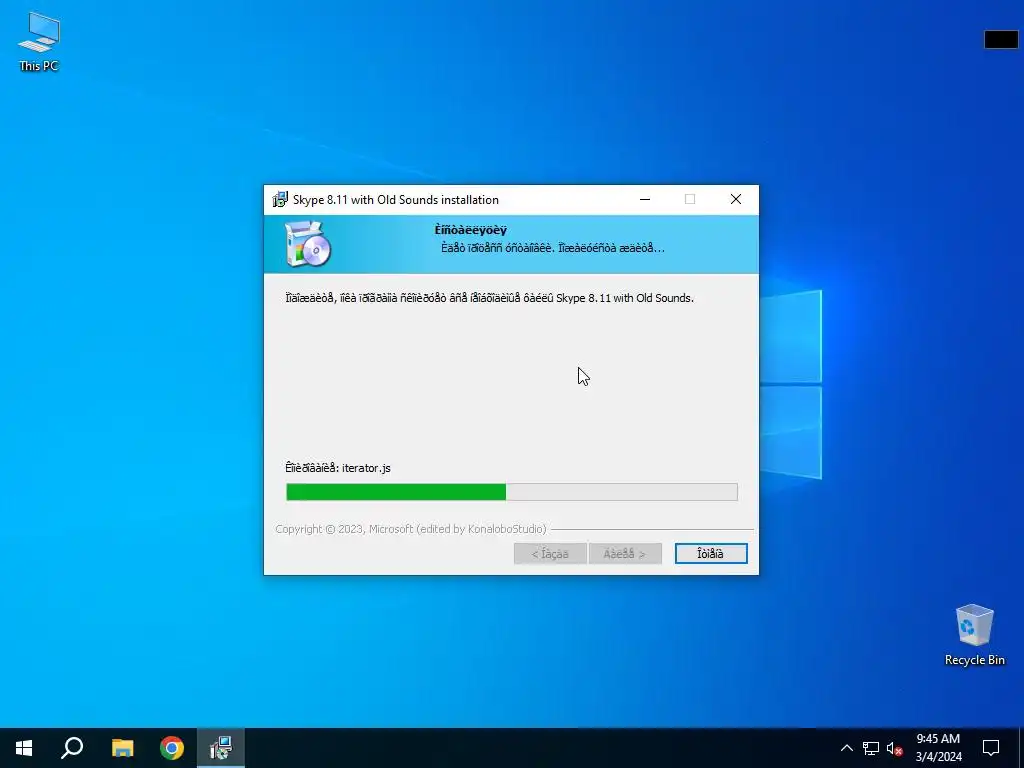The image size is (1024, 768).
Task: Open the Windows Start menu
Action: point(24,748)
